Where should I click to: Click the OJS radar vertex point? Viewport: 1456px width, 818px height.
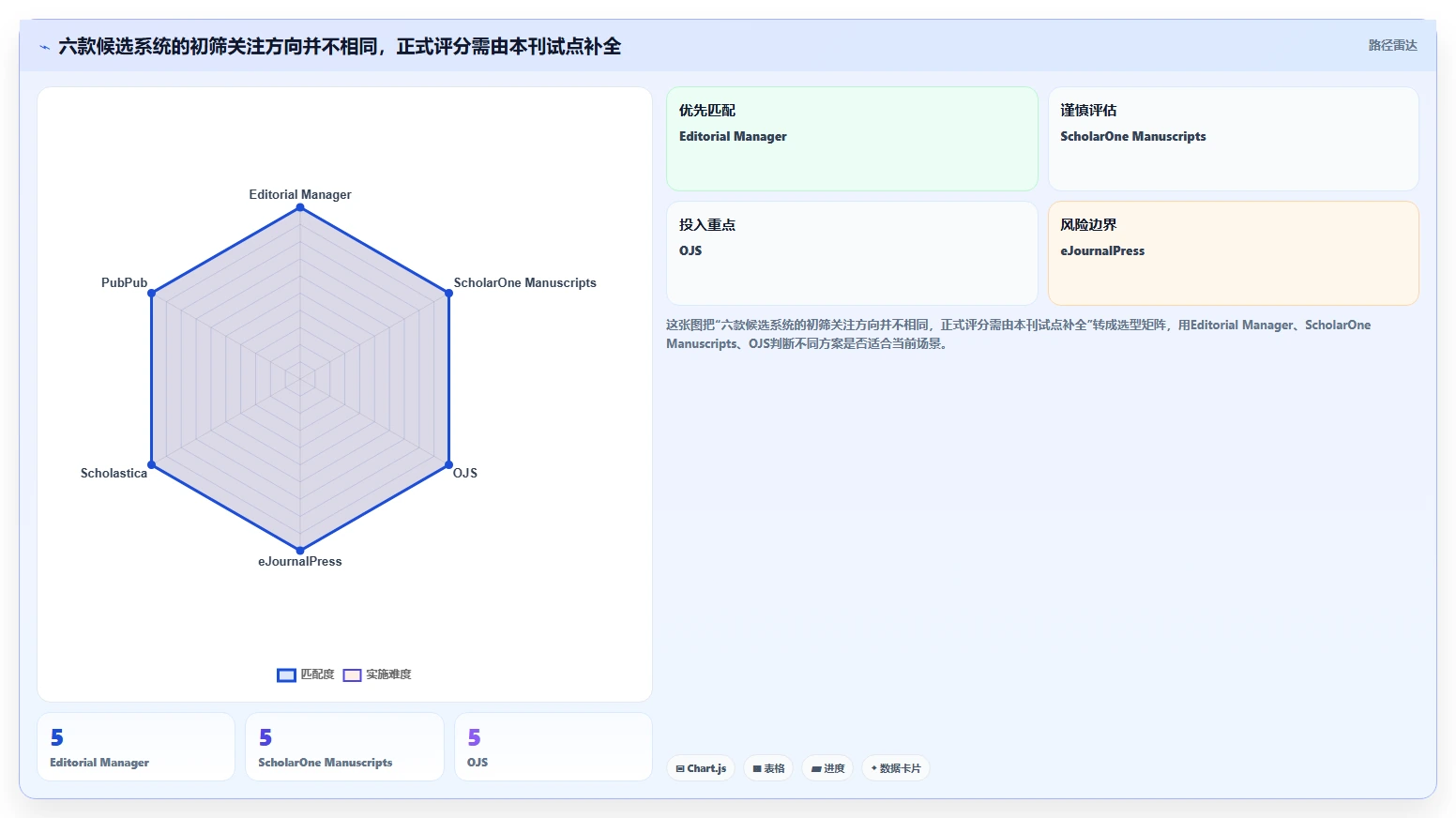pyautogui.click(x=448, y=464)
